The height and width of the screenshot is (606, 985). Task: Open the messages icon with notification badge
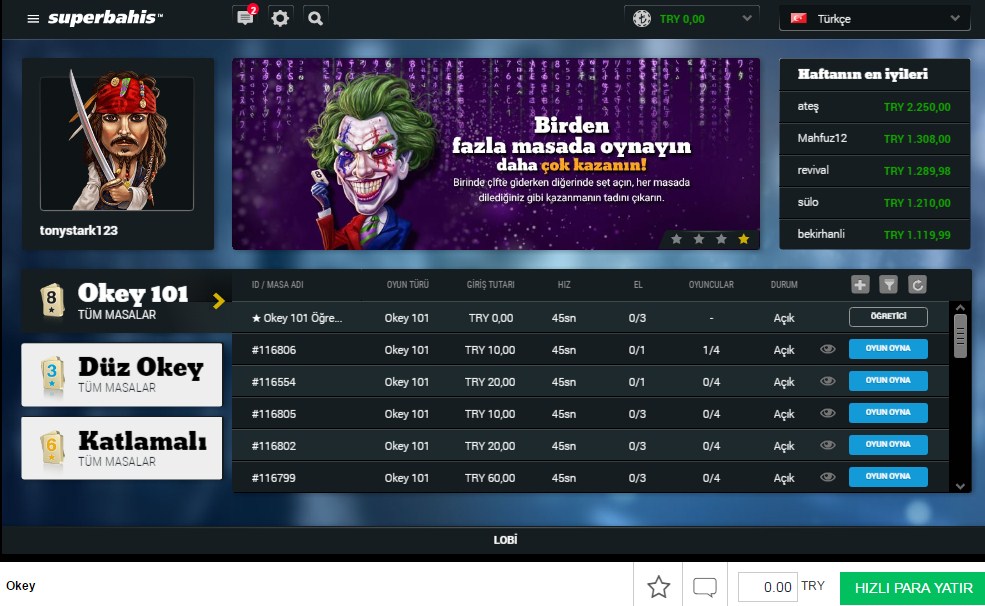pyautogui.click(x=244, y=18)
